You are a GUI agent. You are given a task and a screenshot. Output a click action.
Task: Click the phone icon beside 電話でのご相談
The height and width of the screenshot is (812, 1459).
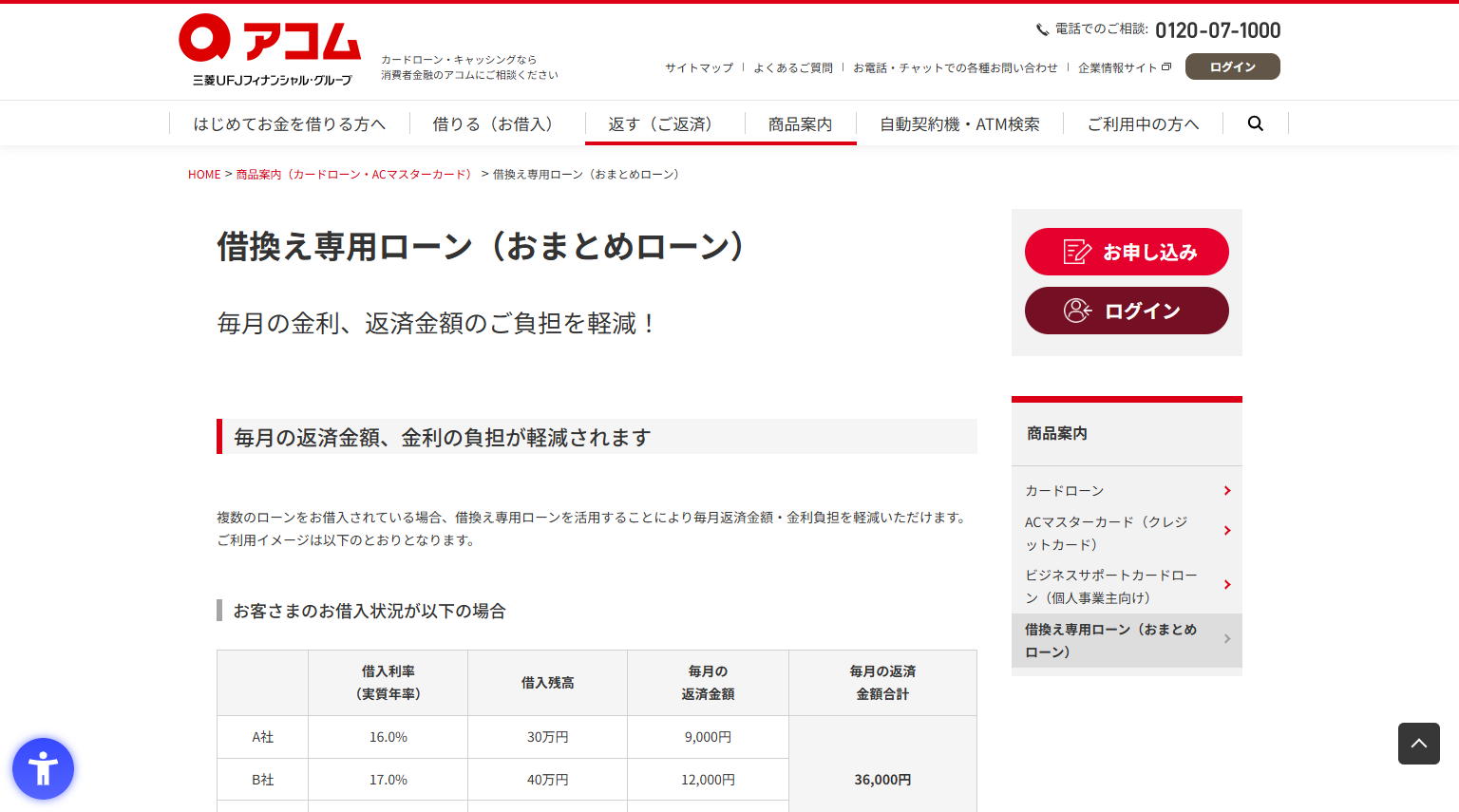point(1042,30)
